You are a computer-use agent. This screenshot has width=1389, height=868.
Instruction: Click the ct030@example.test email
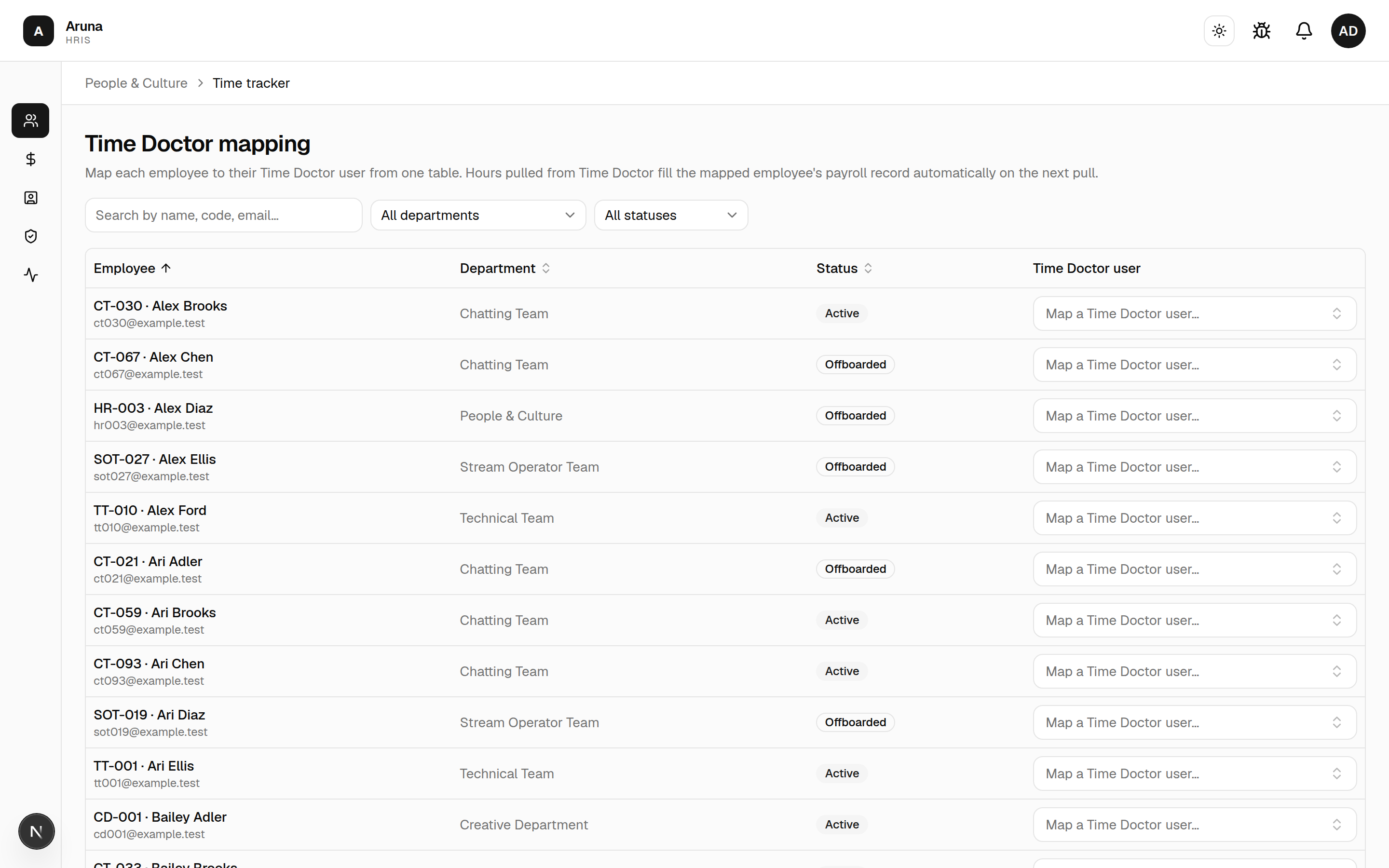point(149,323)
